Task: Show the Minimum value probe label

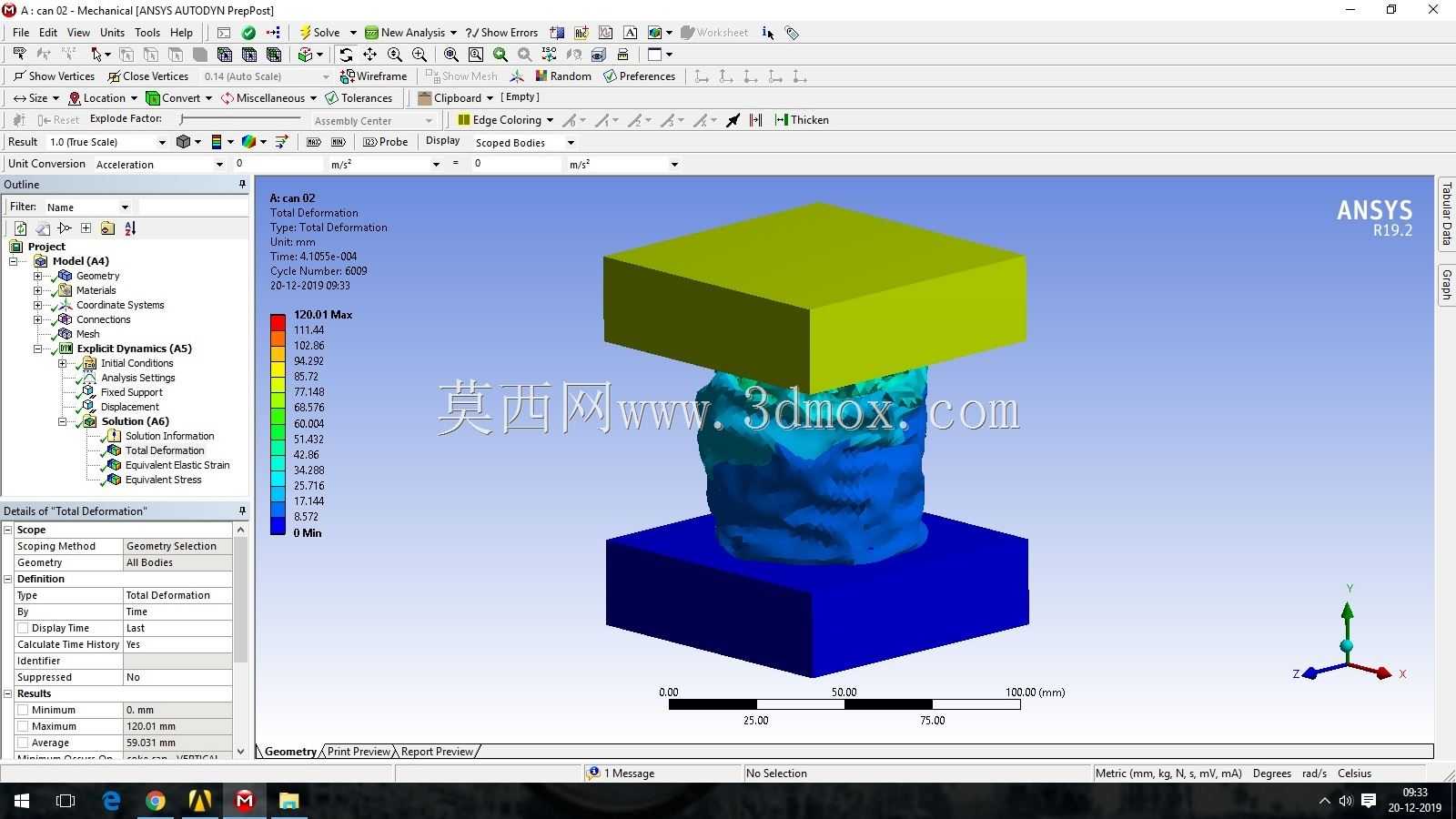Action: click(x=338, y=142)
